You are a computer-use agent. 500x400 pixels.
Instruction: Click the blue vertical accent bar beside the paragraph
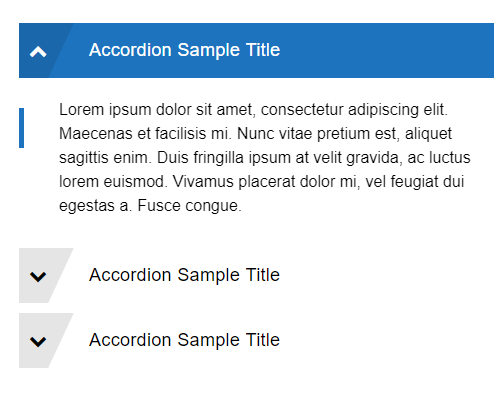[x=21, y=128]
